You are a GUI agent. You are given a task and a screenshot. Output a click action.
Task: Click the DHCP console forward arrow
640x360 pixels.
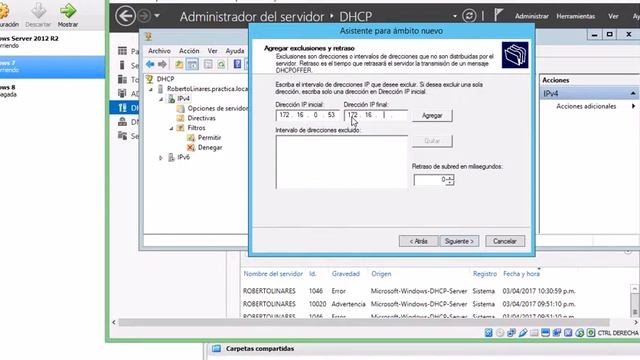(x=162, y=64)
